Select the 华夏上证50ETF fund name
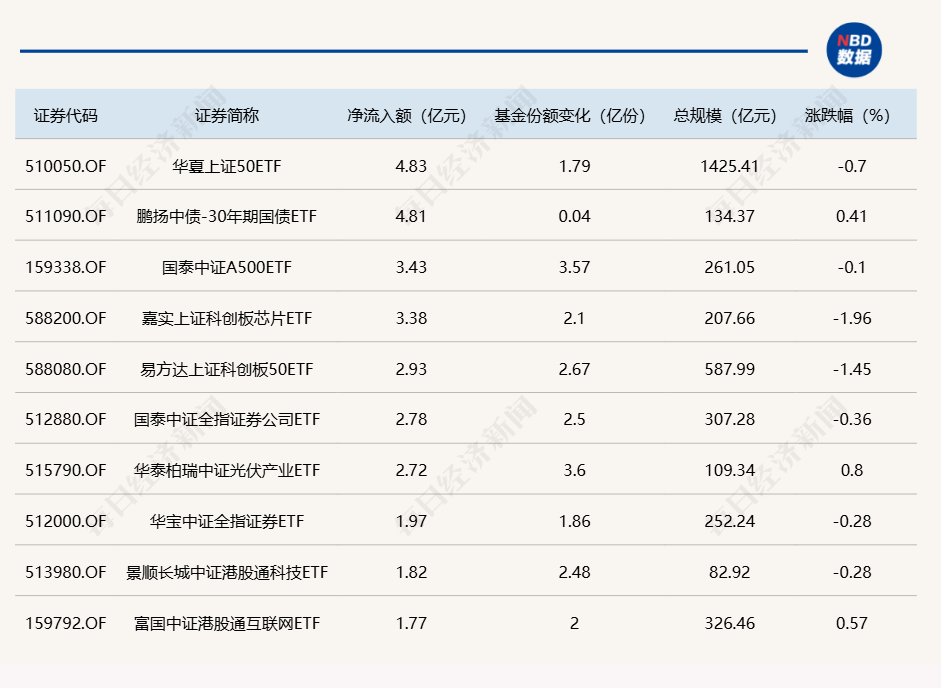The image size is (941, 688). 227,166
